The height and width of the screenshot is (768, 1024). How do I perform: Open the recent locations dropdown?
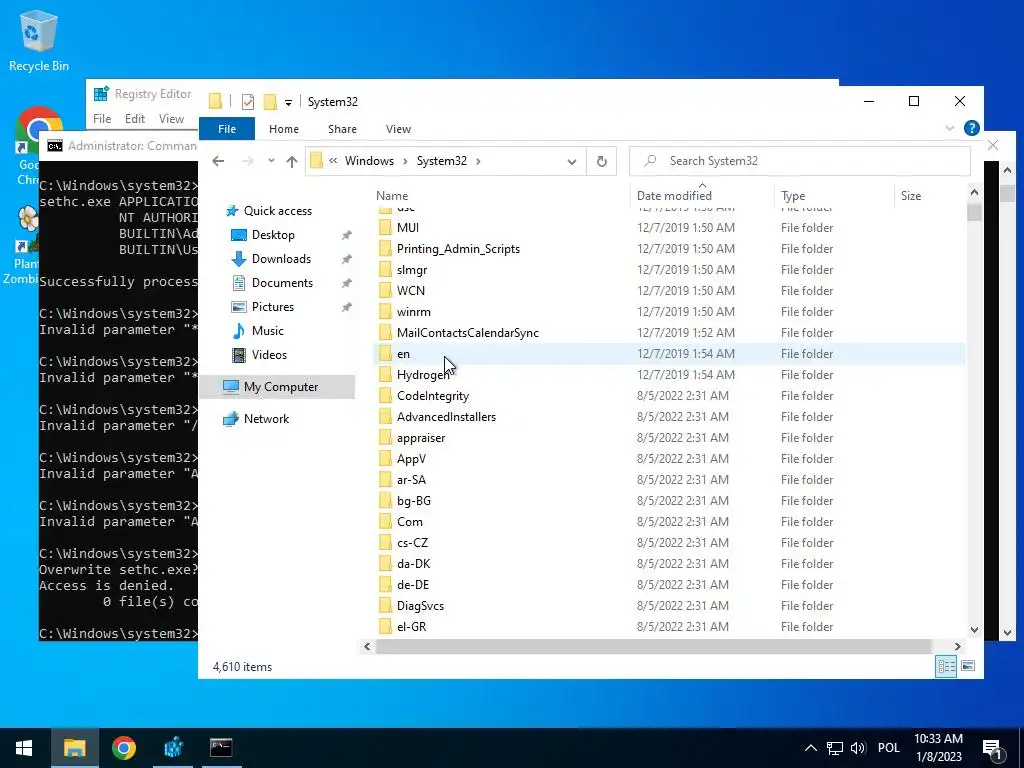(x=271, y=161)
